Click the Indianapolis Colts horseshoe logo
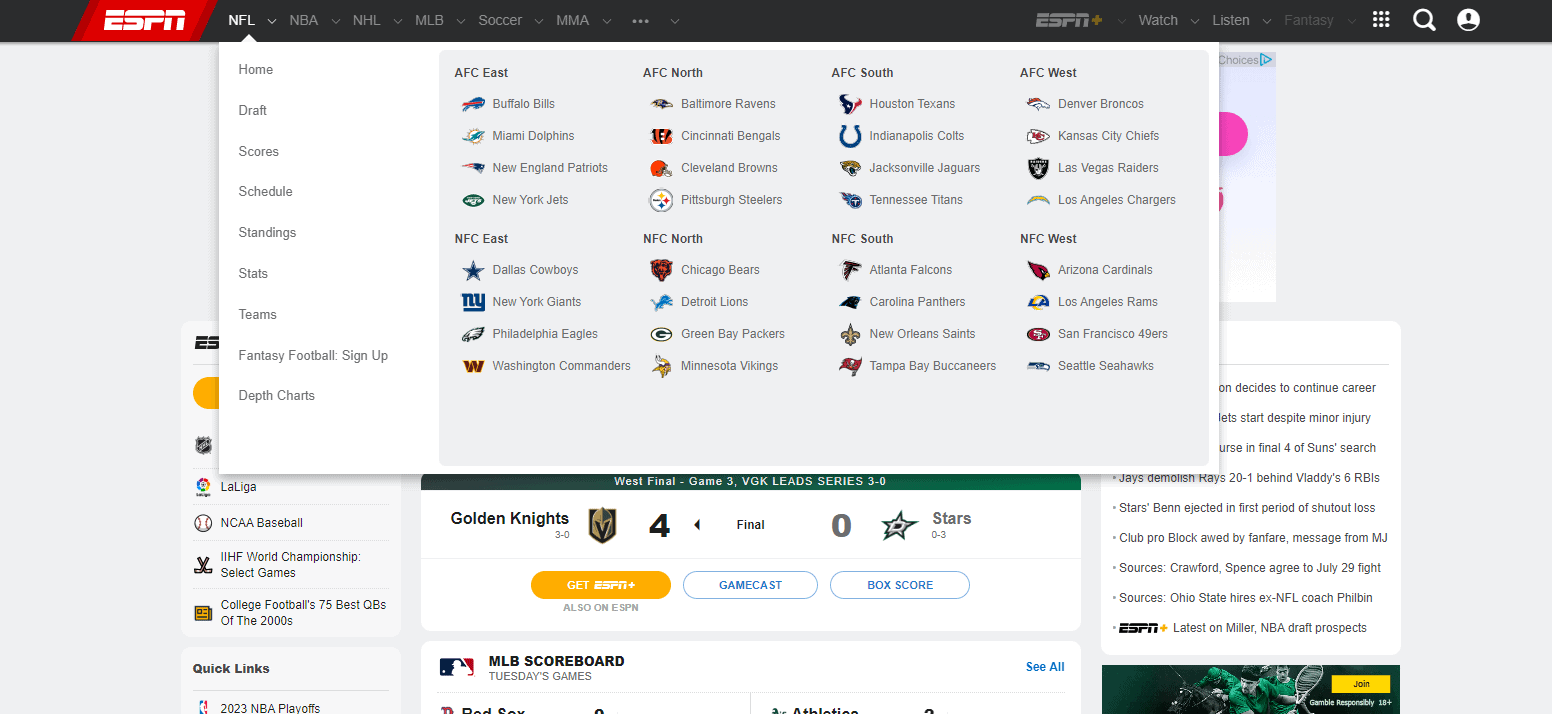Viewport: 1552px width, 714px height. (850, 136)
